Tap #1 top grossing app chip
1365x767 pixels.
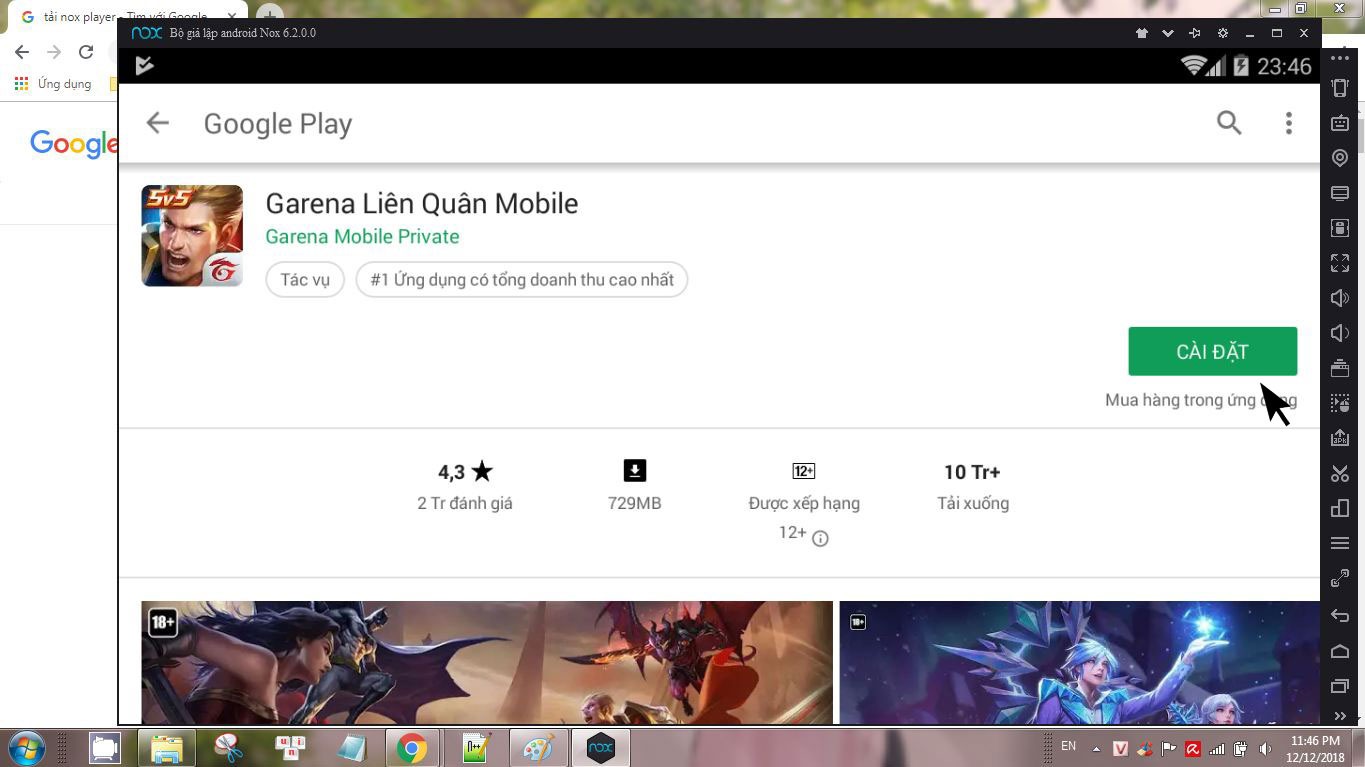tap(522, 280)
